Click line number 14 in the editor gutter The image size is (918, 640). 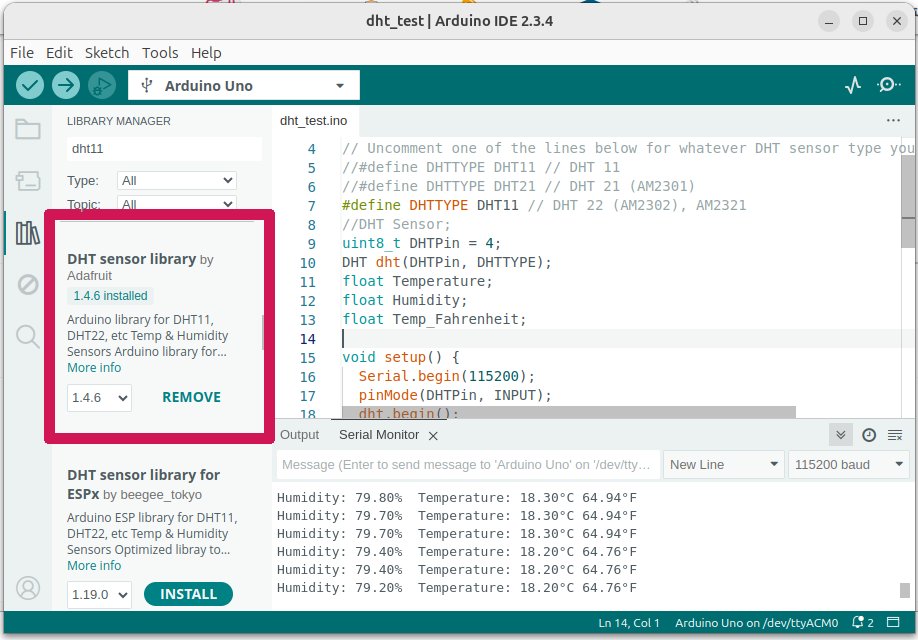point(308,339)
